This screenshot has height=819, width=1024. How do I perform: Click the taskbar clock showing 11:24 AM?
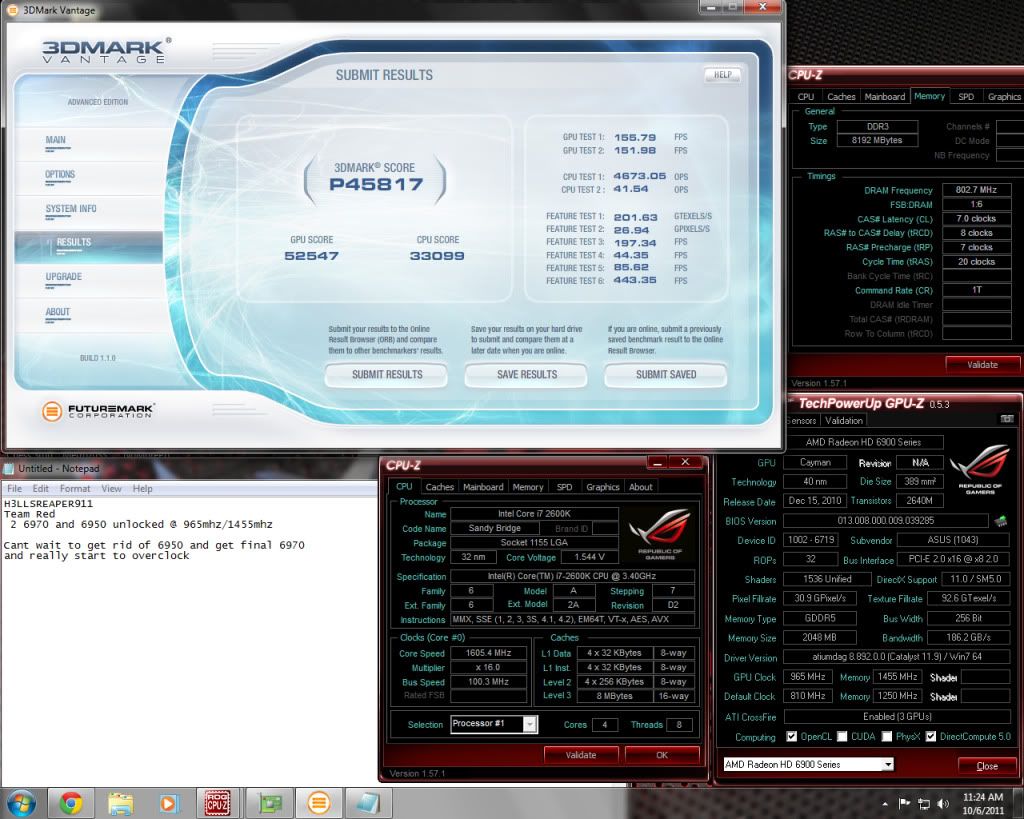click(x=983, y=803)
